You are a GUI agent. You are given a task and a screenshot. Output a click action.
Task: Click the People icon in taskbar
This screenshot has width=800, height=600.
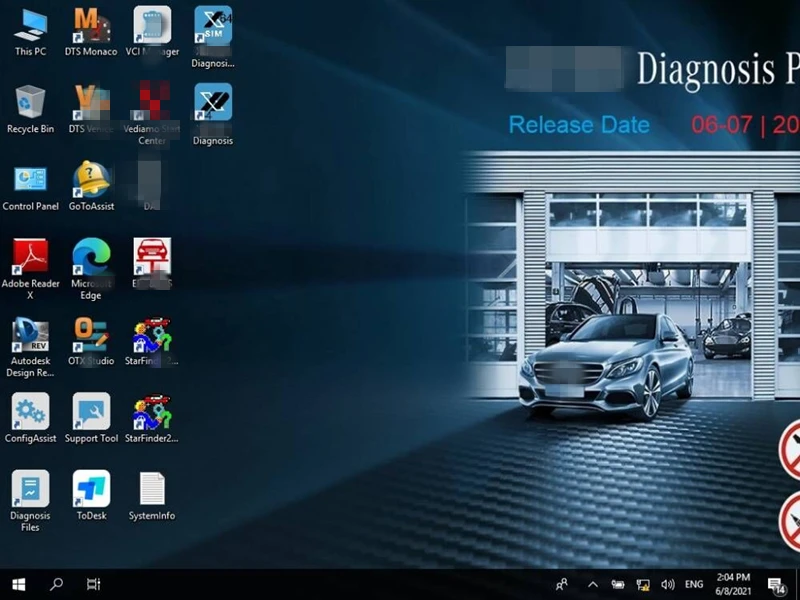tap(562, 584)
